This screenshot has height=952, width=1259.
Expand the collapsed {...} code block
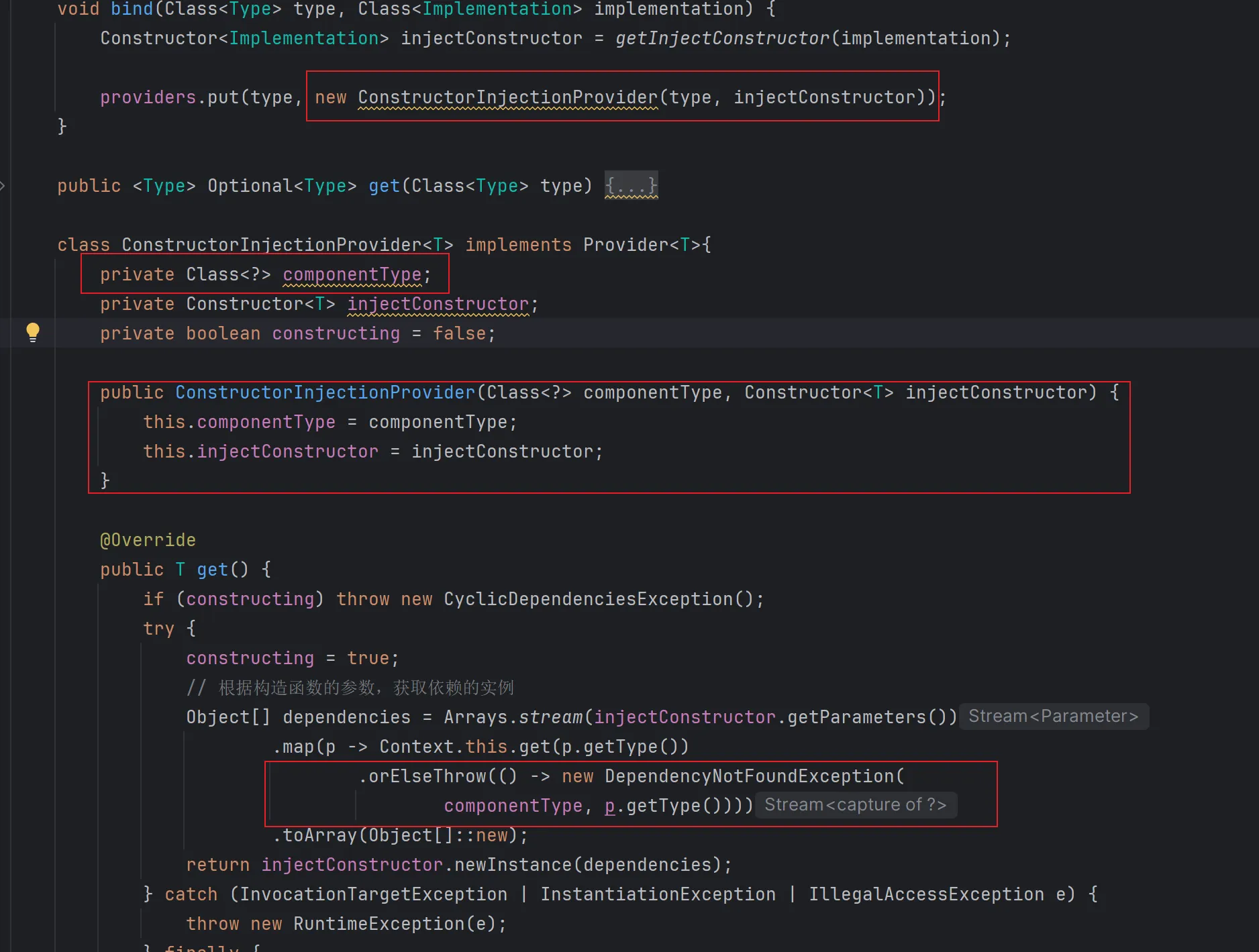tap(631, 186)
